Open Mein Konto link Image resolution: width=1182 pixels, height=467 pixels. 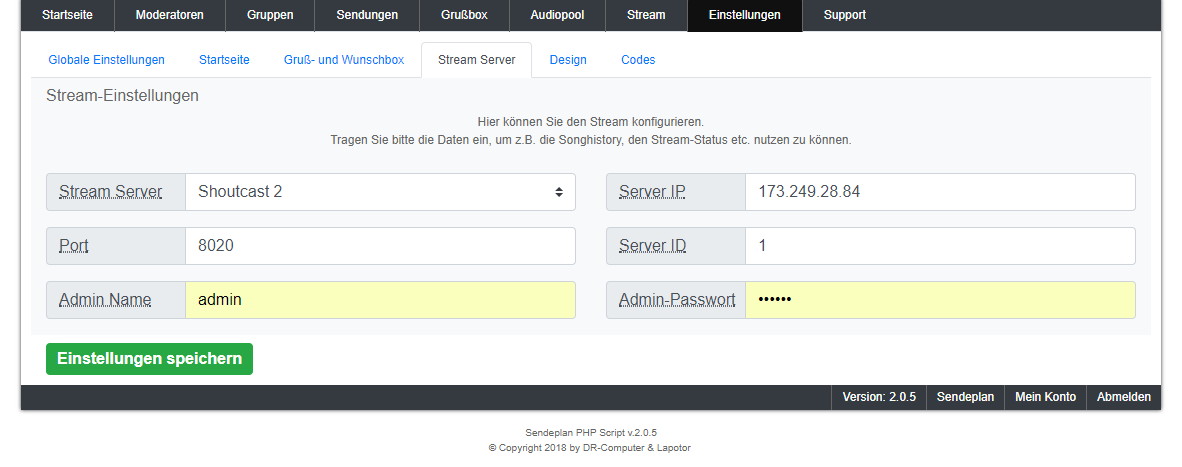coord(1045,397)
